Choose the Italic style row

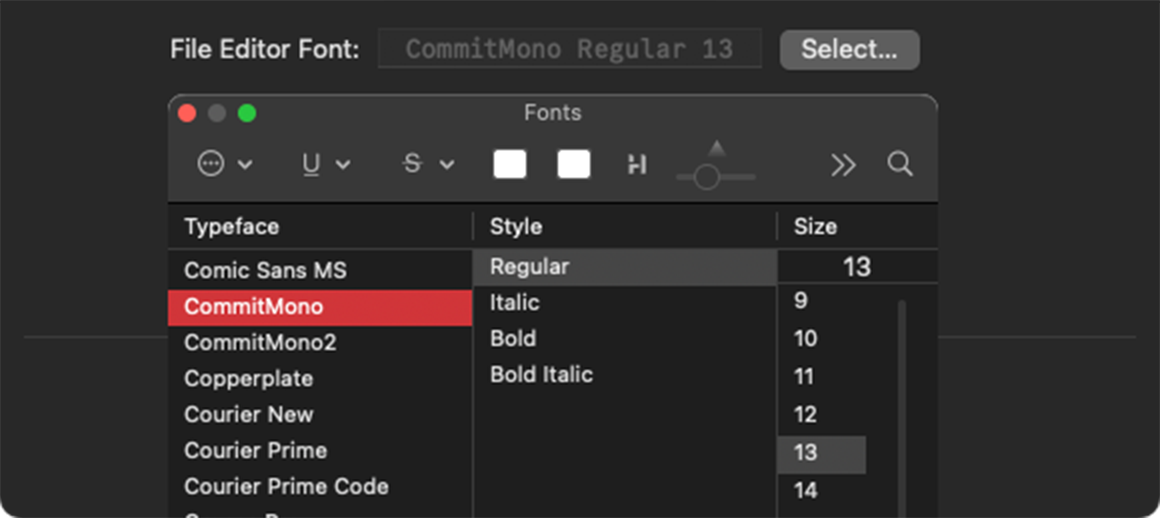tap(625, 303)
